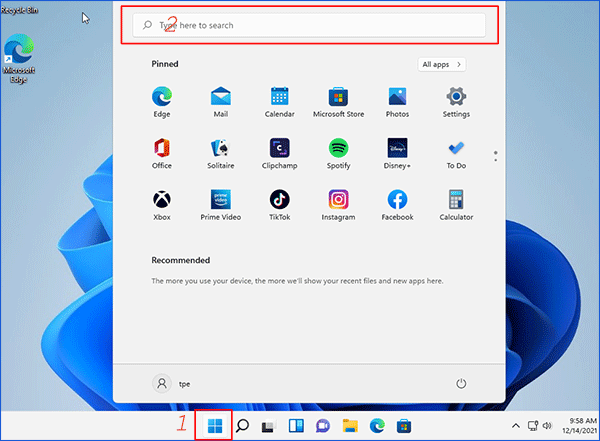Open Prime Video
The image size is (600, 441).
[x=221, y=205]
